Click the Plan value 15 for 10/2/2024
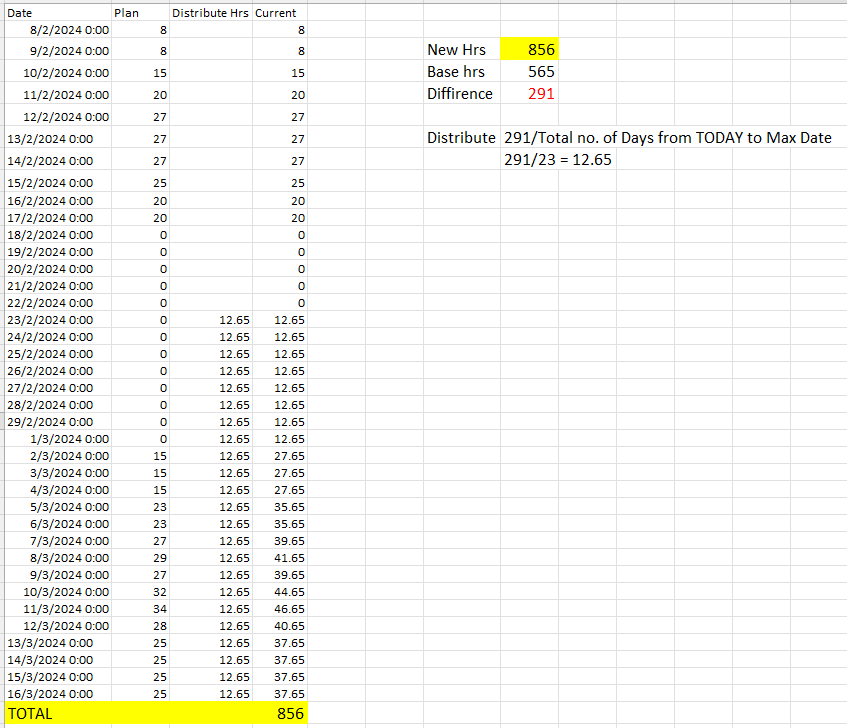The height and width of the screenshot is (728, 847). (140, 73)
